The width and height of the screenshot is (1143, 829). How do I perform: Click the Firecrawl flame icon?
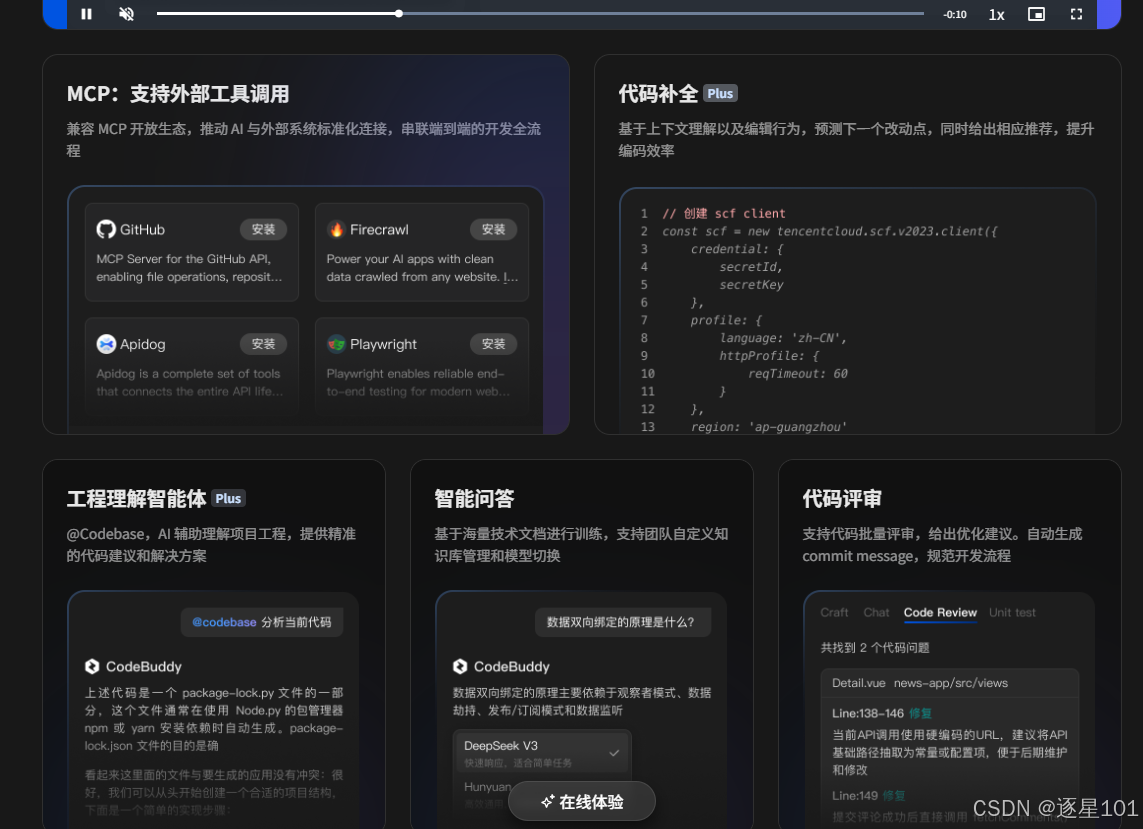click(x=338, y=229)
